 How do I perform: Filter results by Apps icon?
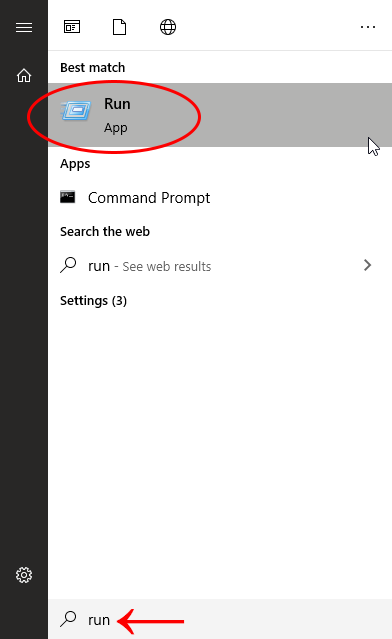pos(72,27)
